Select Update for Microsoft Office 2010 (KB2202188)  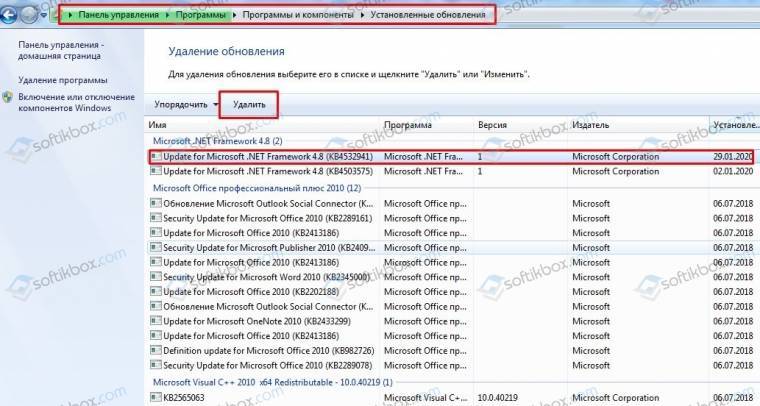[251, 292]
